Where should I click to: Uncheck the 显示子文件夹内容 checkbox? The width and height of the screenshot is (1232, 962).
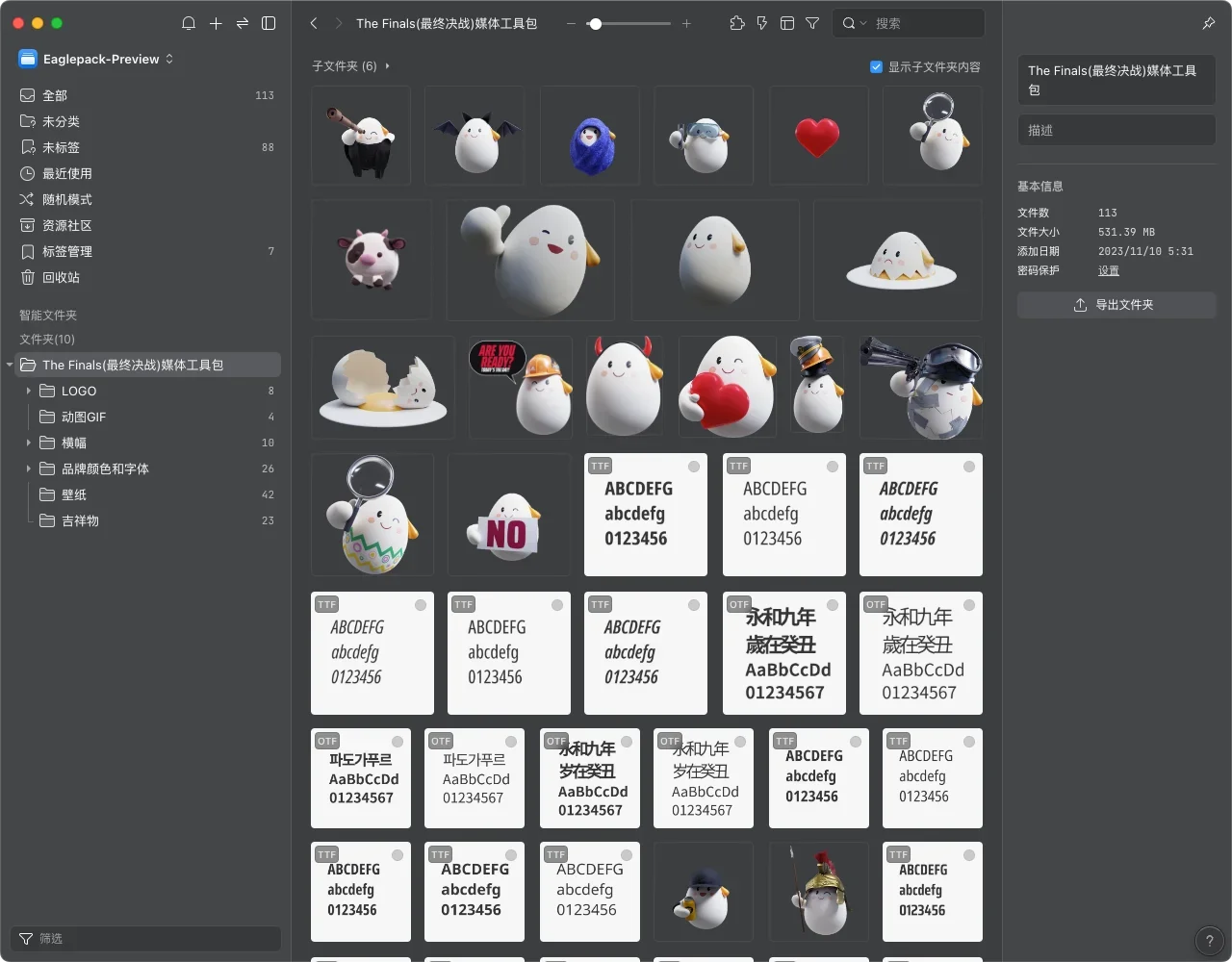click(876, 66)
